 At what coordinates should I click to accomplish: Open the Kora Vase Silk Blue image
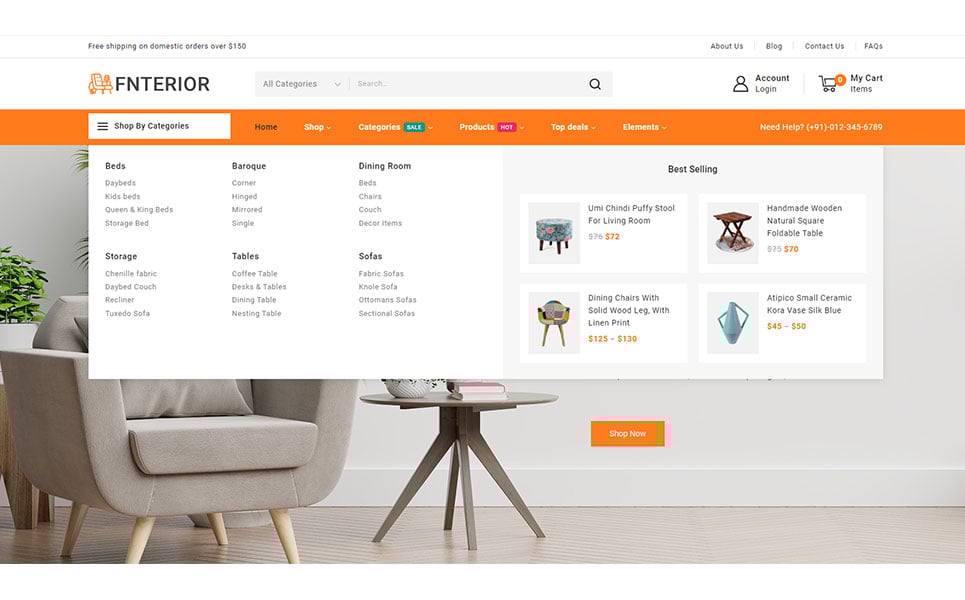point(732,323)
